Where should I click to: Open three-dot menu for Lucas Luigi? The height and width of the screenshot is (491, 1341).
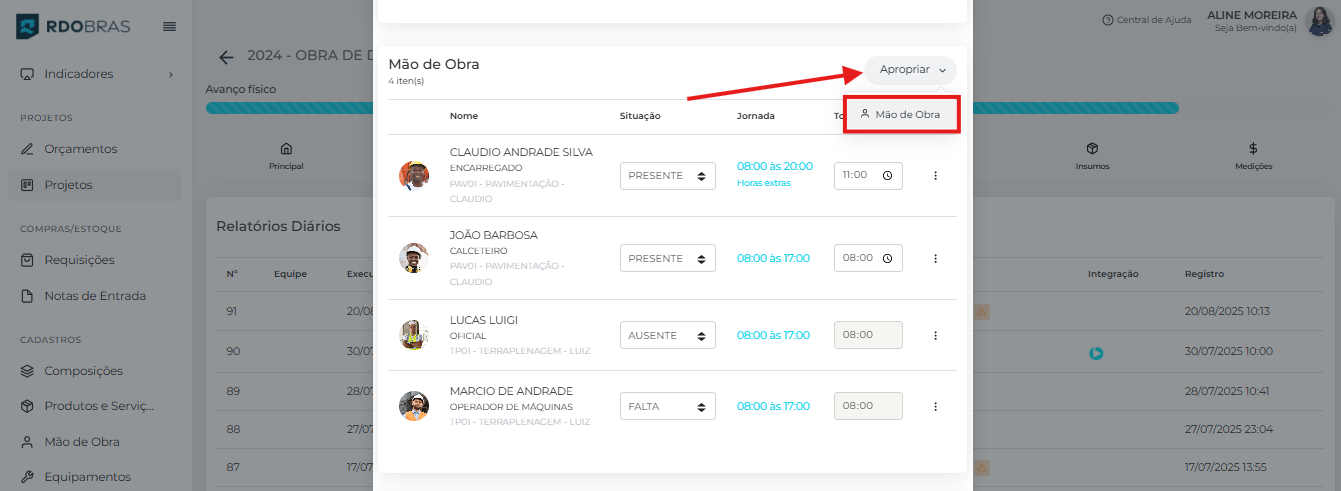point(935,335)
